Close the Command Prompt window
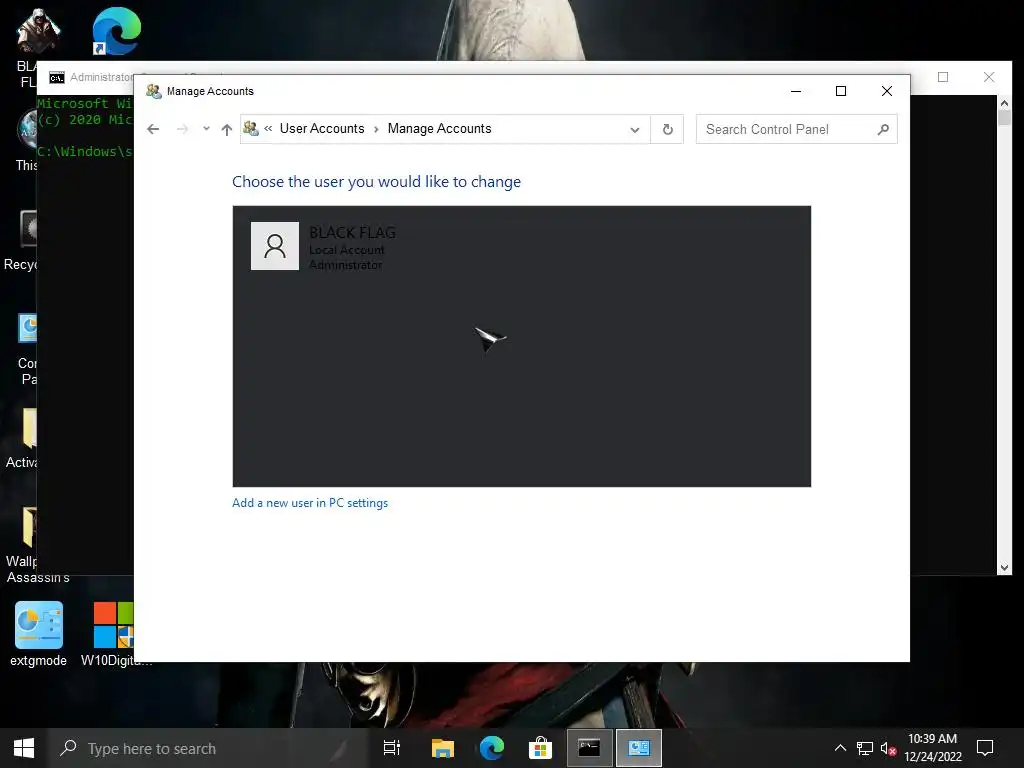 coord(989,77)
